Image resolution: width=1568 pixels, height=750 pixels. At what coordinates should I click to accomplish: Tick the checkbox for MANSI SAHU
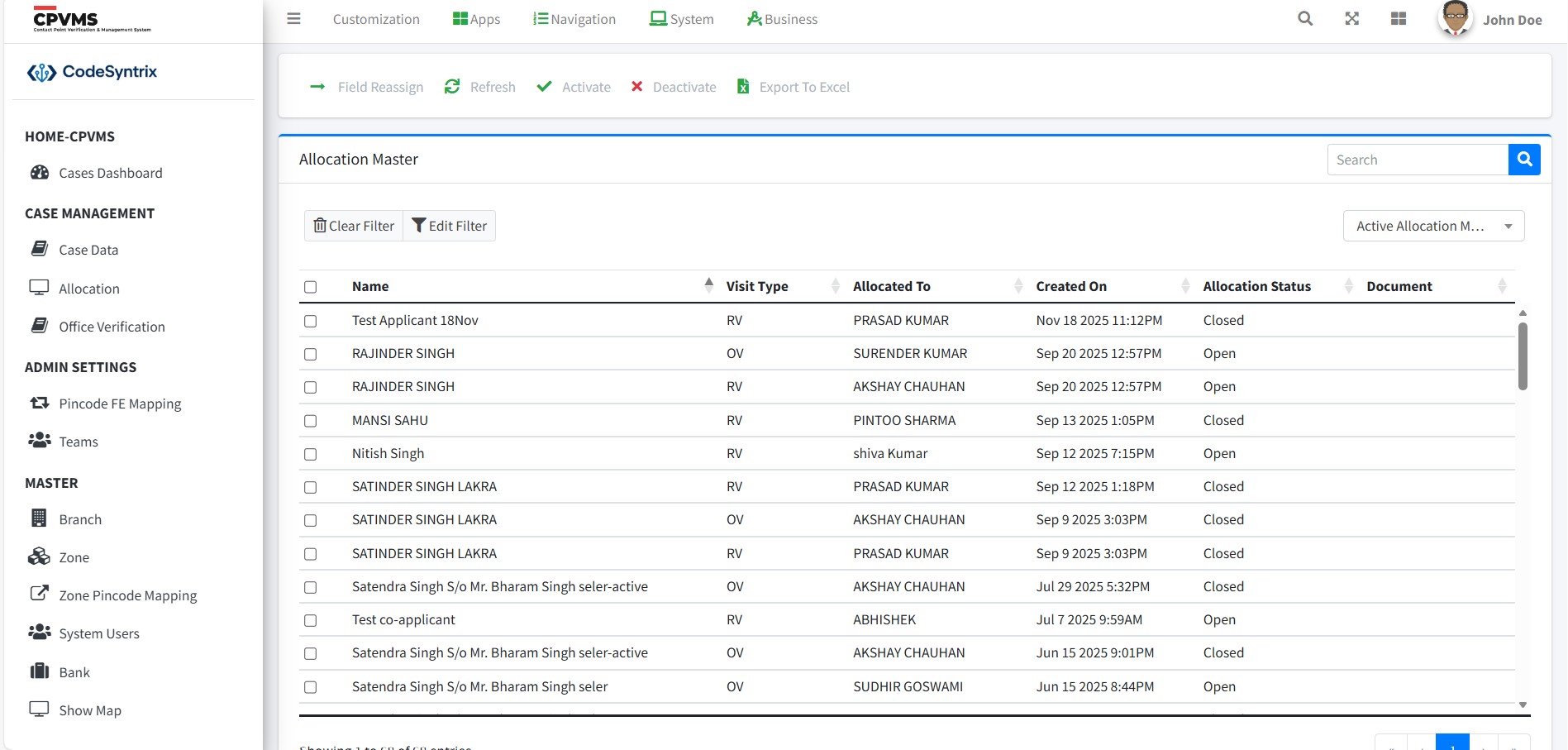(311, 421)
